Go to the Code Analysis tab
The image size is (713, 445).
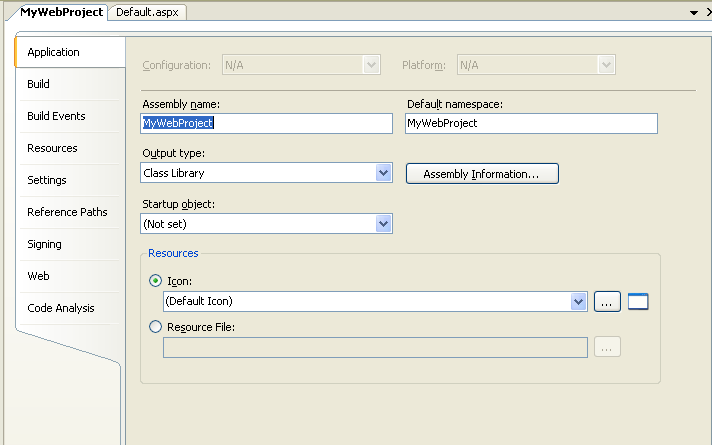coord(62,308)
